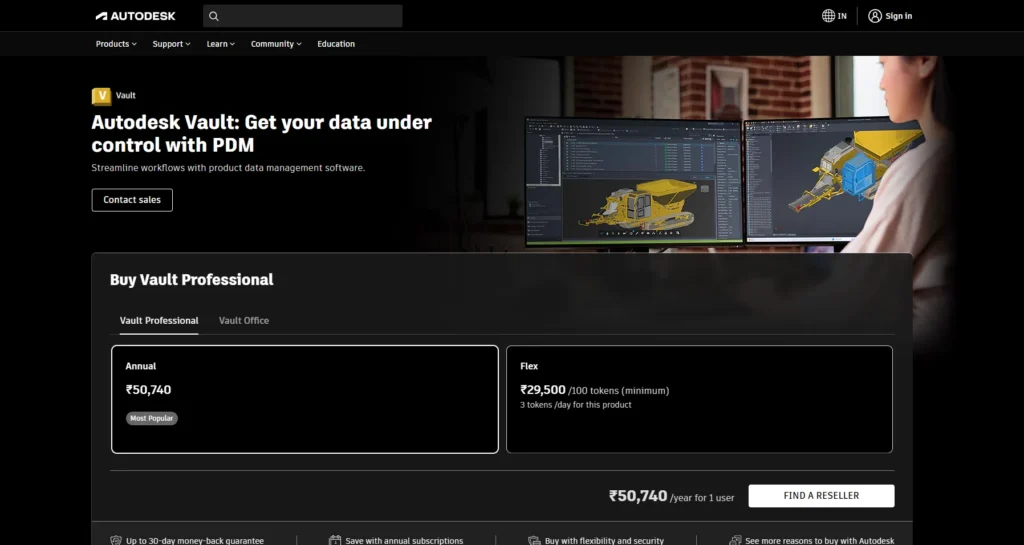Click the Vault breadcrumb label
Image resolution: width=1024 pixels, height=545 pixels.
[126, 95]
